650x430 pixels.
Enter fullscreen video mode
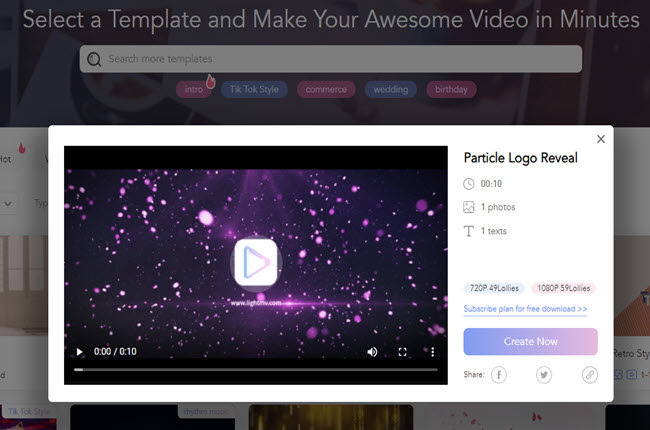click(402, 352)
